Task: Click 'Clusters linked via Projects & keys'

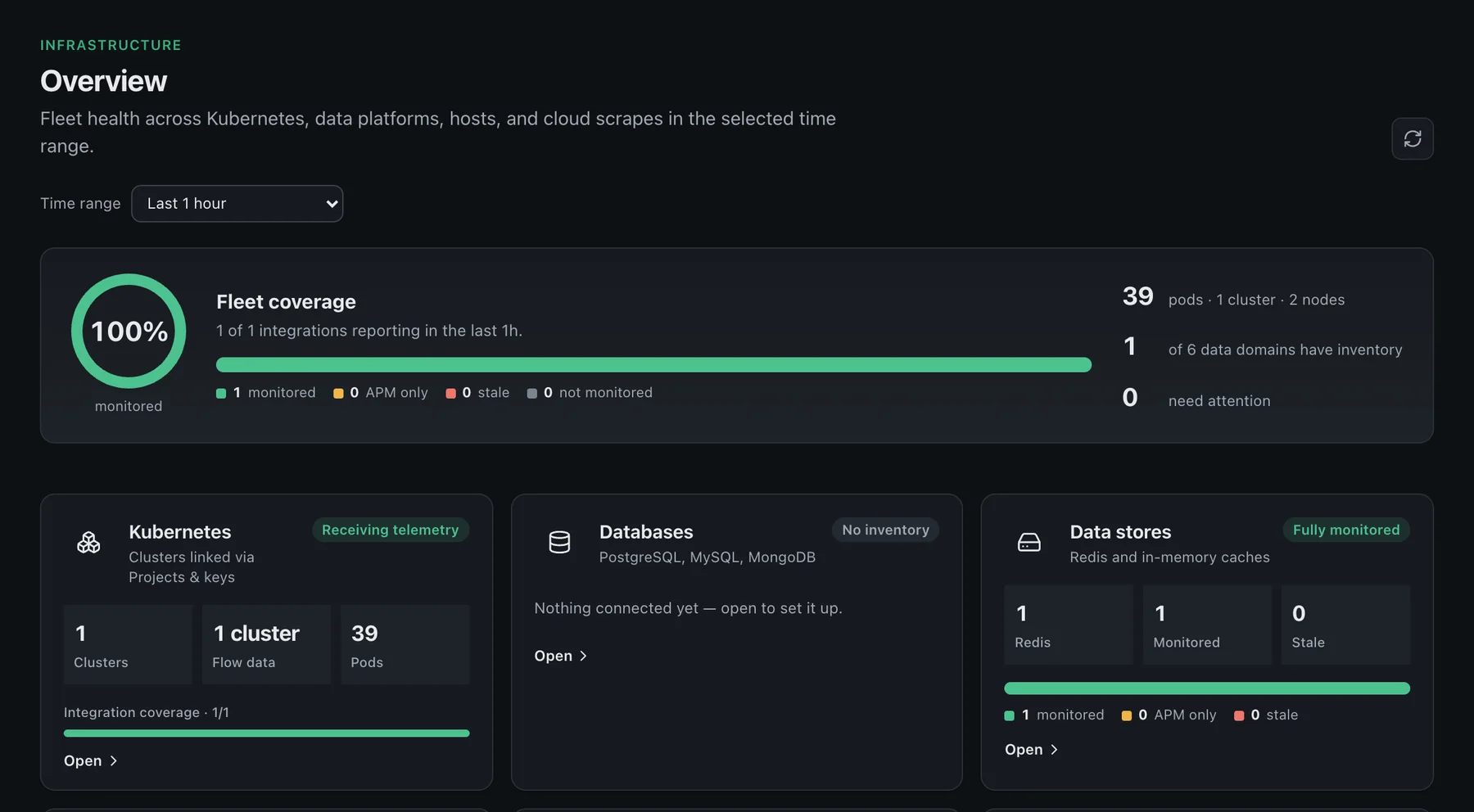Action: 192,567
